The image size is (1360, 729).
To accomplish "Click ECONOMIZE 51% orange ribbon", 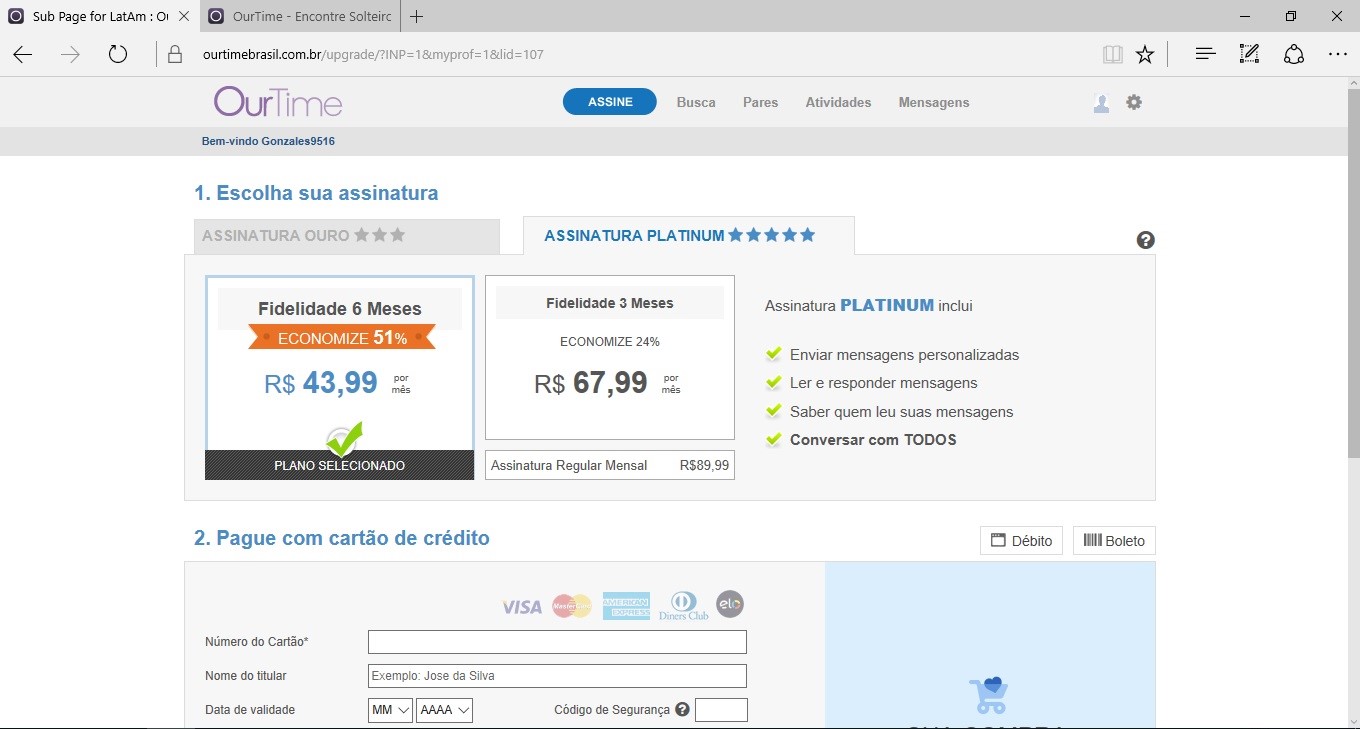I will [342, 338].
